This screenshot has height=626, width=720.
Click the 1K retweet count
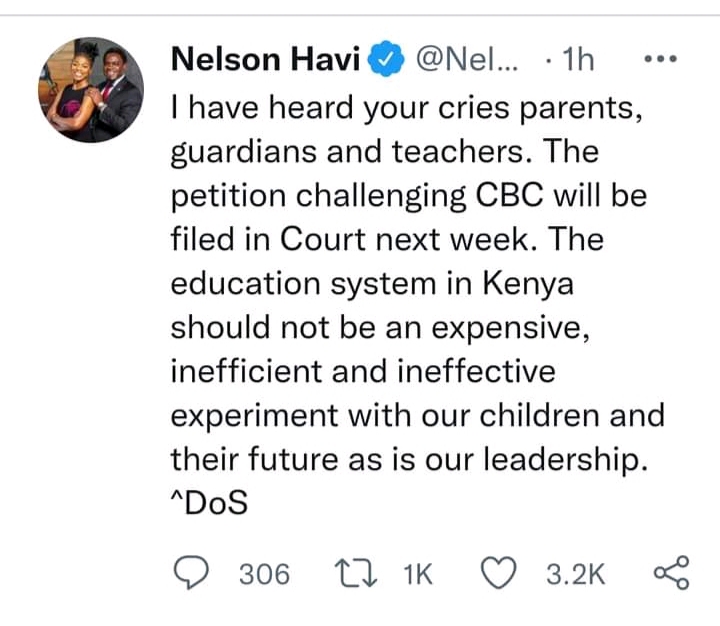418,574
